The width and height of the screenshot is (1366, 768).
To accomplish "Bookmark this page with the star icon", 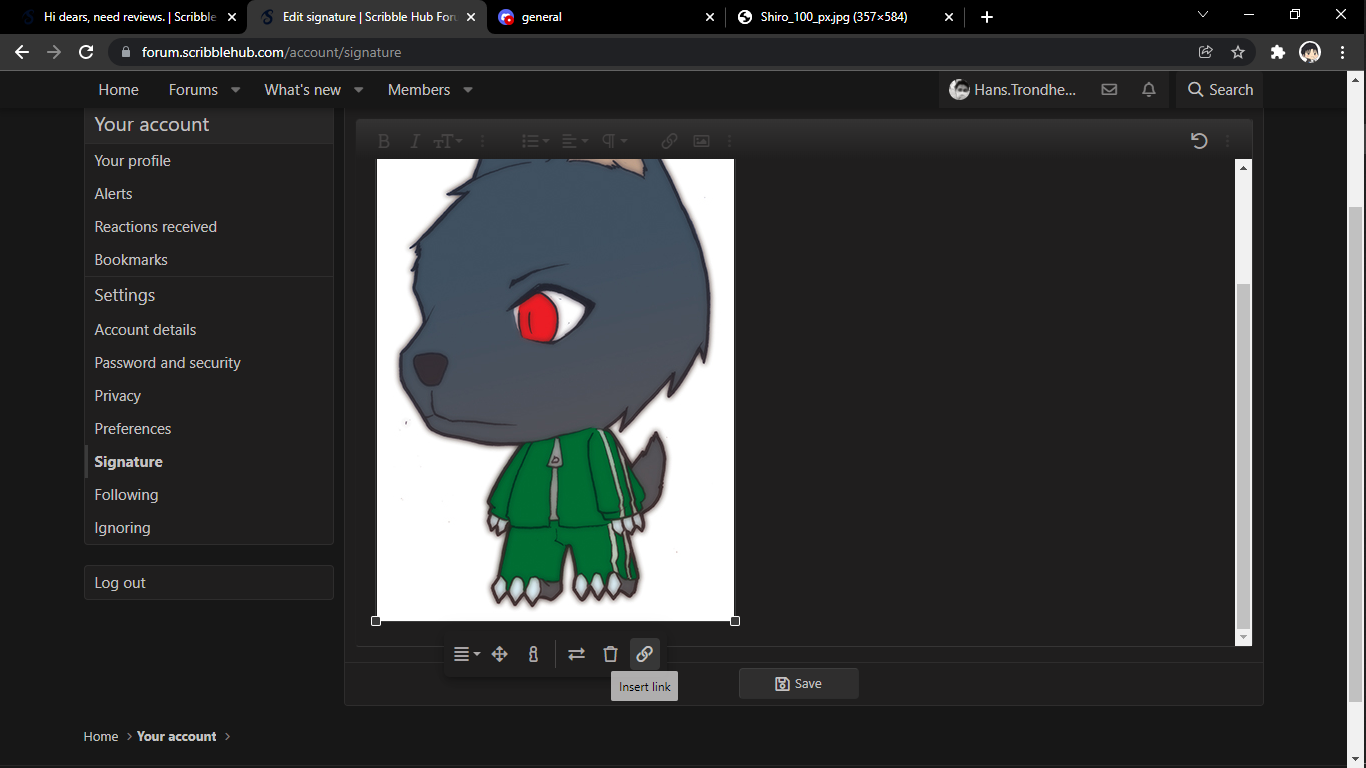I will (1238, 52).
